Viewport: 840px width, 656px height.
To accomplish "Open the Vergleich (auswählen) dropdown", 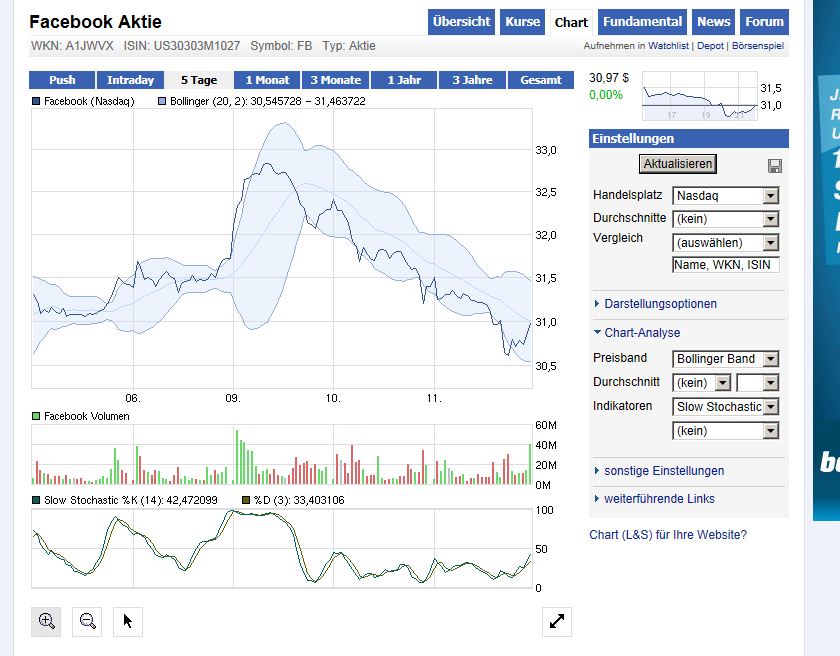I will [x=725, y=243].
